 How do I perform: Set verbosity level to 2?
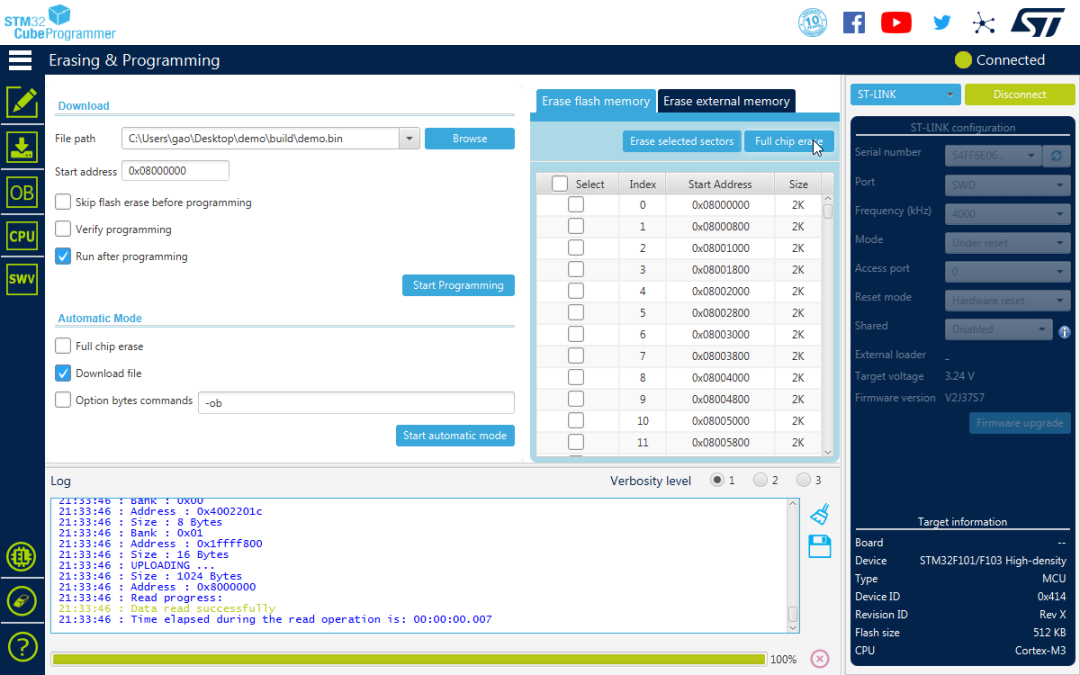click(760, 479)
